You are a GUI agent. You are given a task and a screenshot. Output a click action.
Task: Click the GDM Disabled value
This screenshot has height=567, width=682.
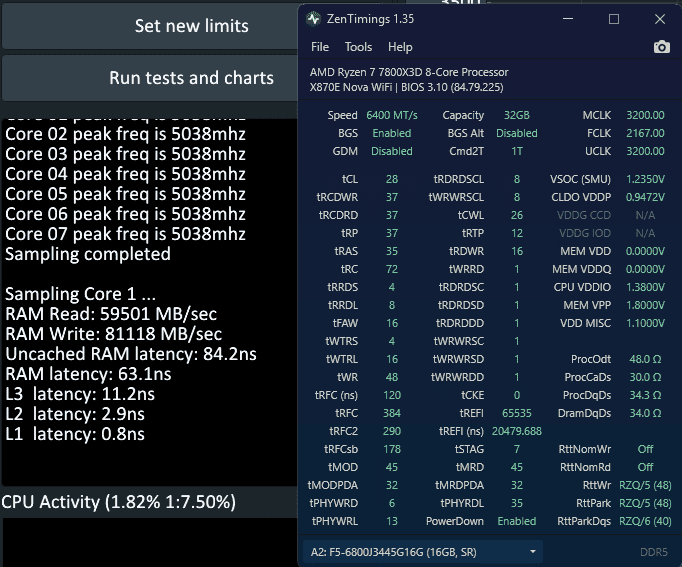[391, 152]
